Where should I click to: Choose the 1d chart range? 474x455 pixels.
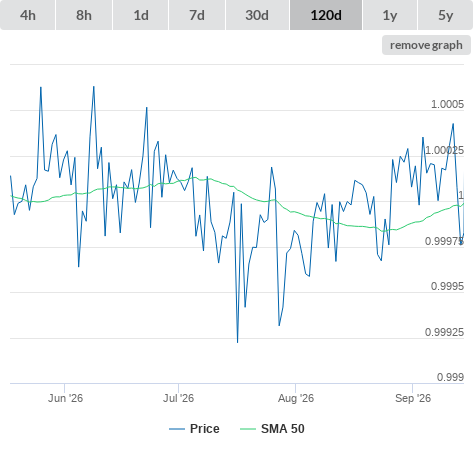coord(141,15)
